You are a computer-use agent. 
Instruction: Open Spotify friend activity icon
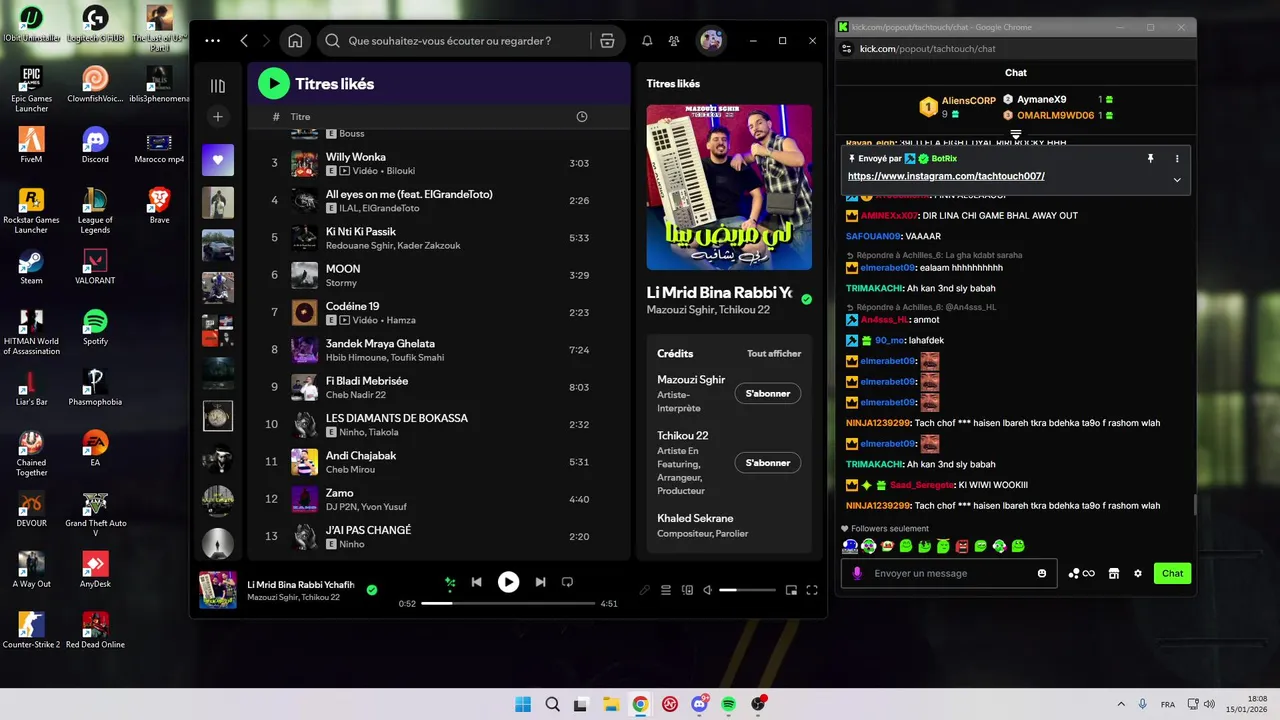[x=674, y=41]
